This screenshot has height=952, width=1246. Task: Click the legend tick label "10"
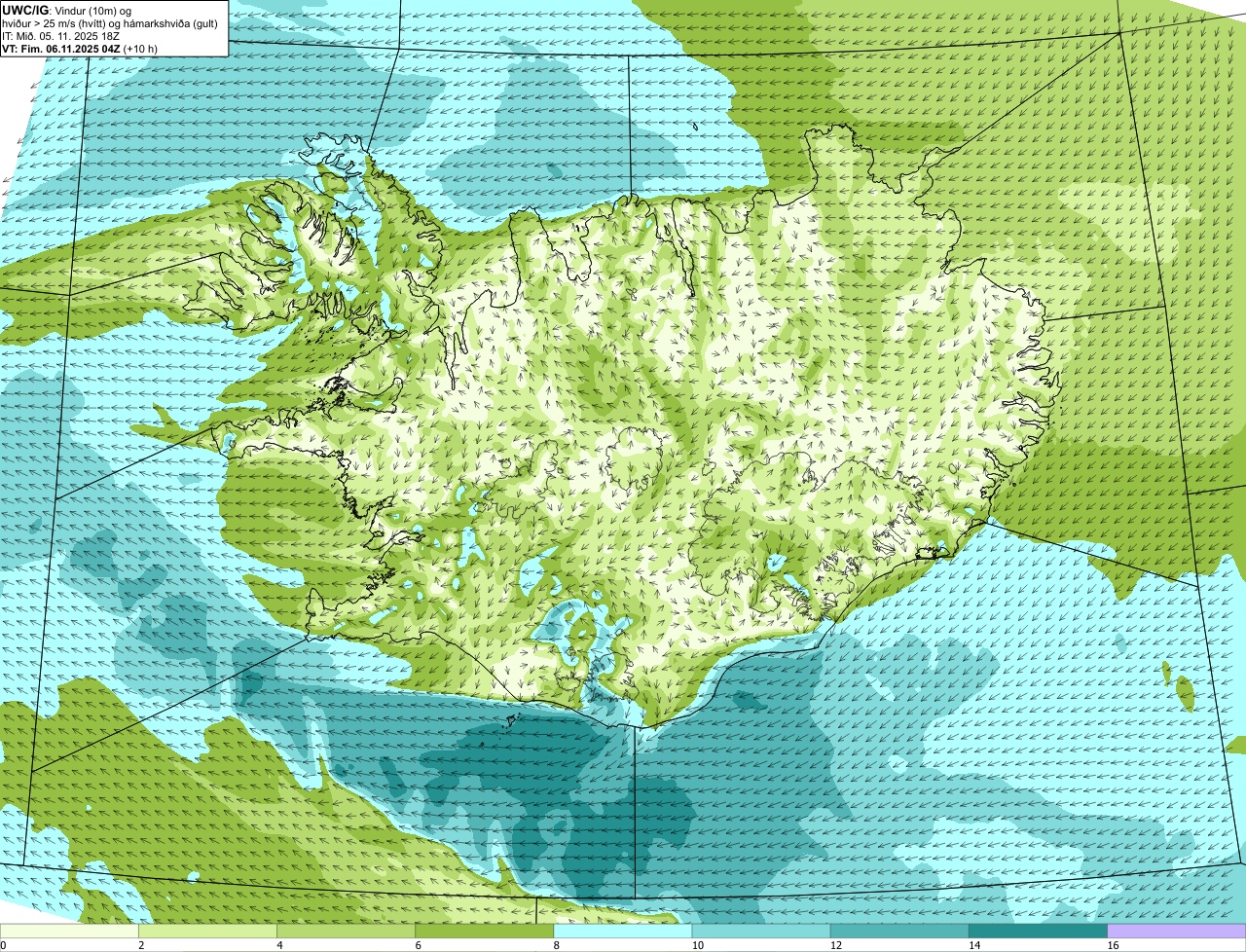pos(697,945)
